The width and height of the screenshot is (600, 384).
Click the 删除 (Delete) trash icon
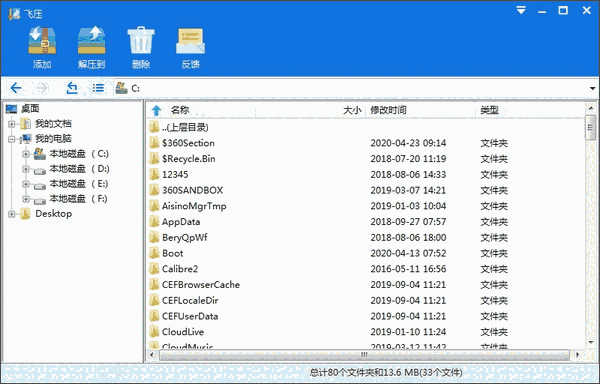(x=141, y=41)
